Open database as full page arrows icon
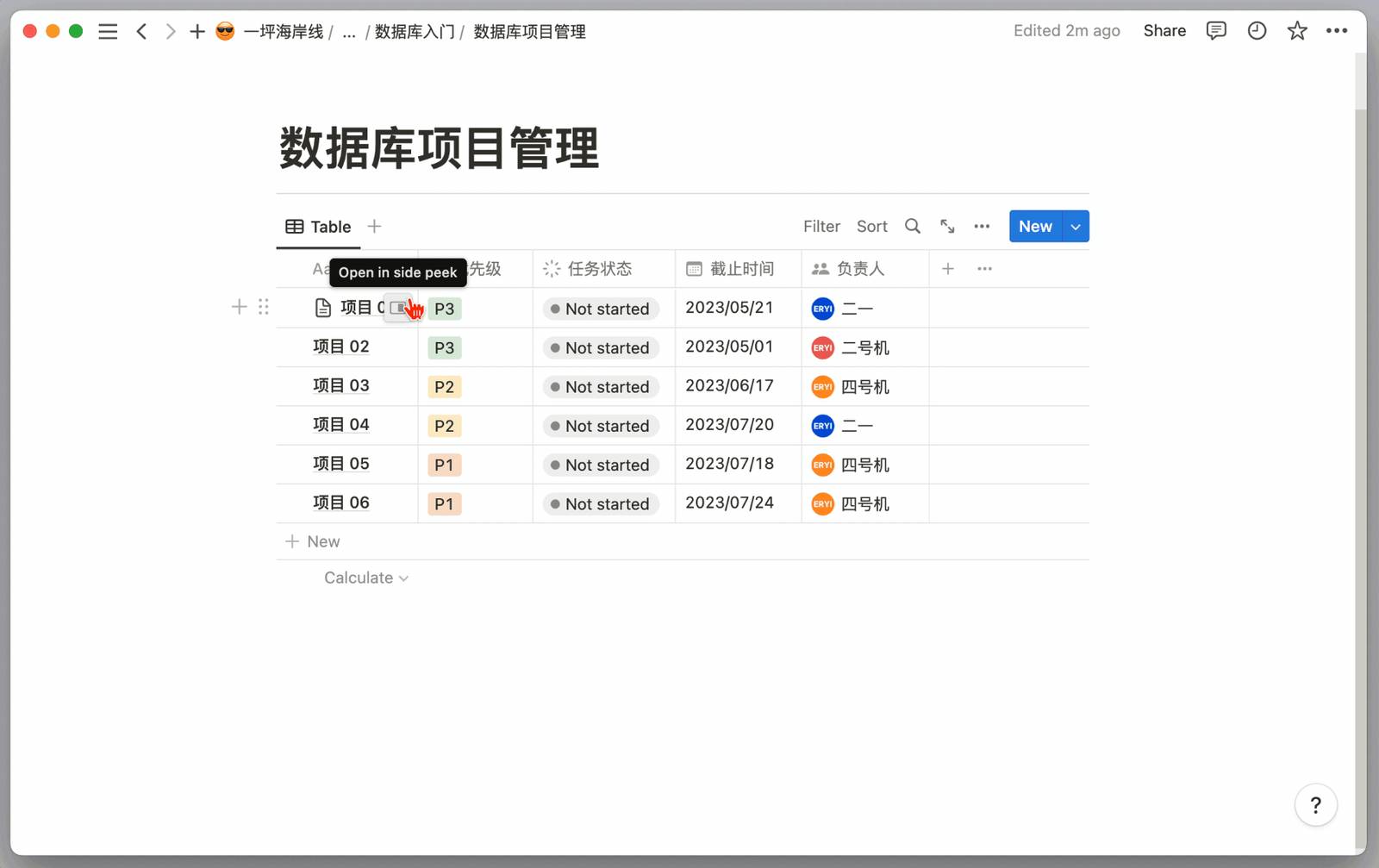Viewport: 1379px width, 868px height. point(947,227)
